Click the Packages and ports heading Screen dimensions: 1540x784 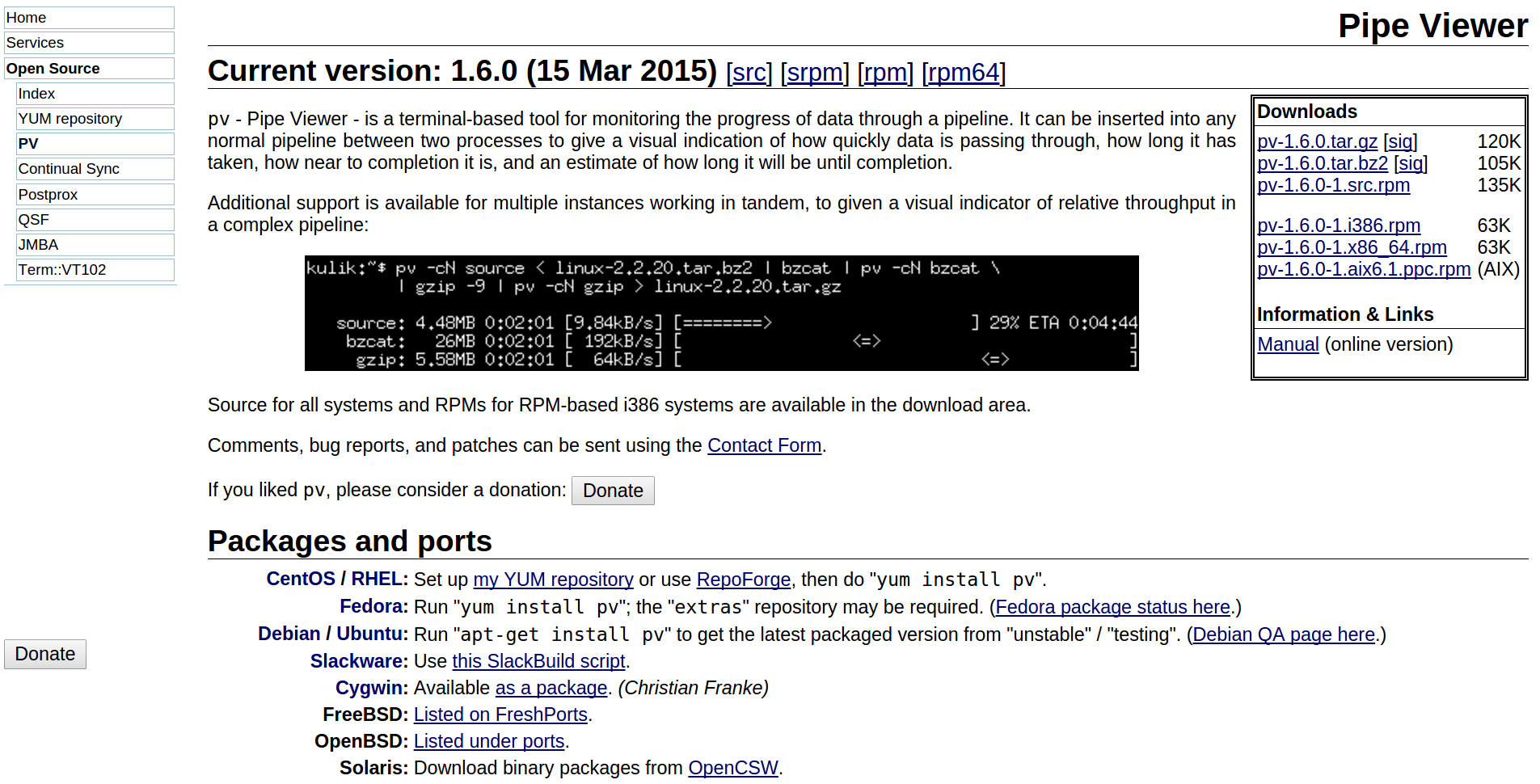click(x=349, y=542)
